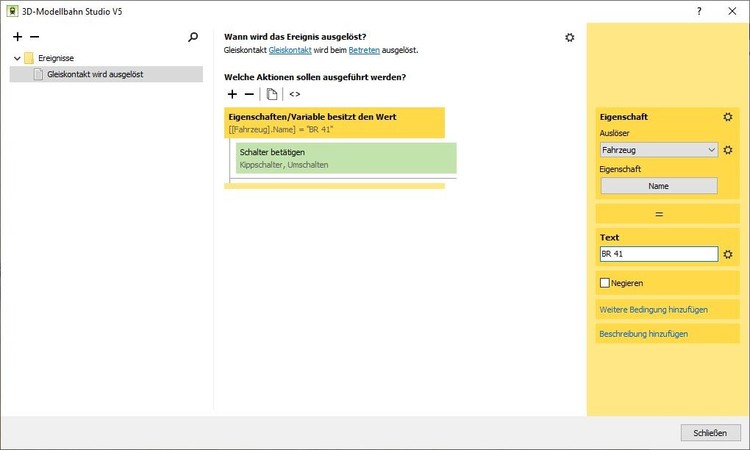Image resolution: width=750 pixels, height=450 pixels.
Task: Collapse the Ereignisse folder
Action: (x=17, y=58)
